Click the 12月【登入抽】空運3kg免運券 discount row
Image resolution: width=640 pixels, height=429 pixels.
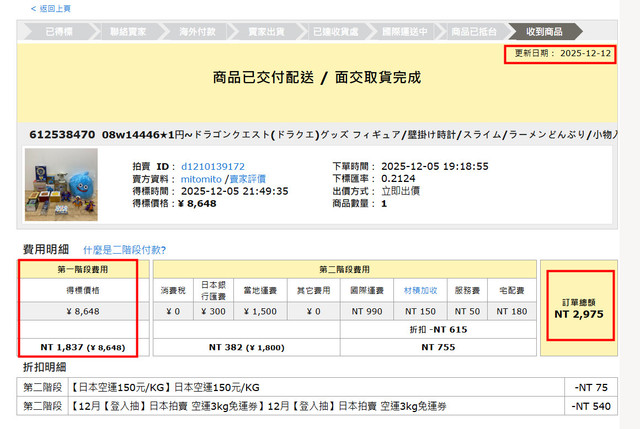click(x=317, y=406)
